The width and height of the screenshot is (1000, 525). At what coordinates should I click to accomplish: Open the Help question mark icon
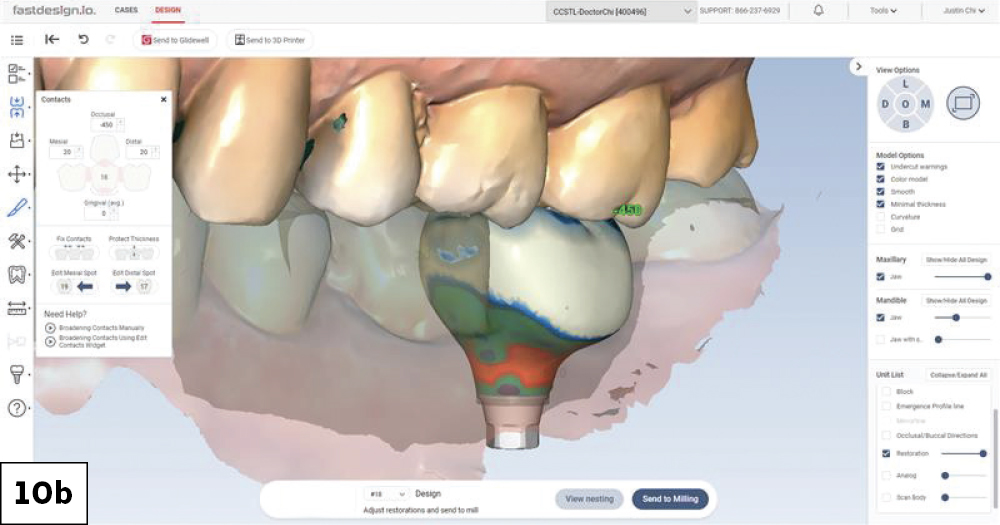[17, 408]
